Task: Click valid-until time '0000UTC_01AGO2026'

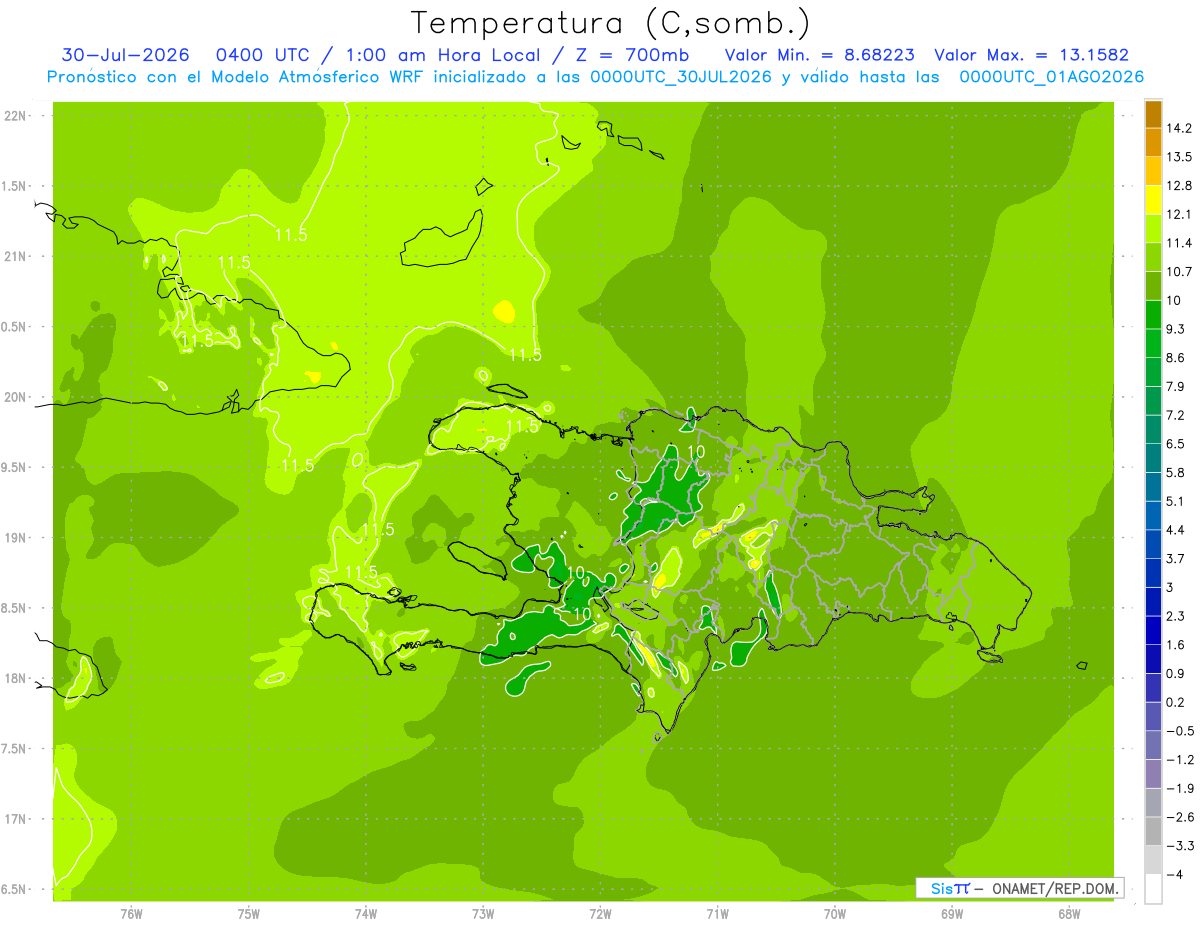Action: click(x=1051, y=77)
